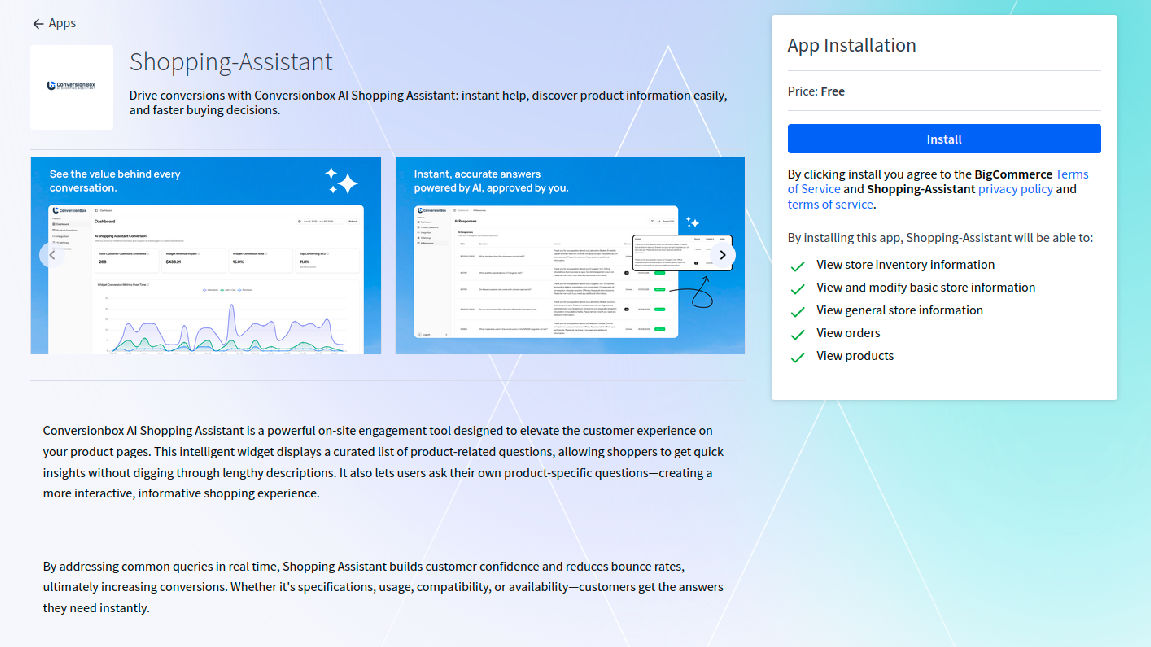
Task: Click the 'Drive conversions with Conversionbox' tagline
Action: click(428, 103)
